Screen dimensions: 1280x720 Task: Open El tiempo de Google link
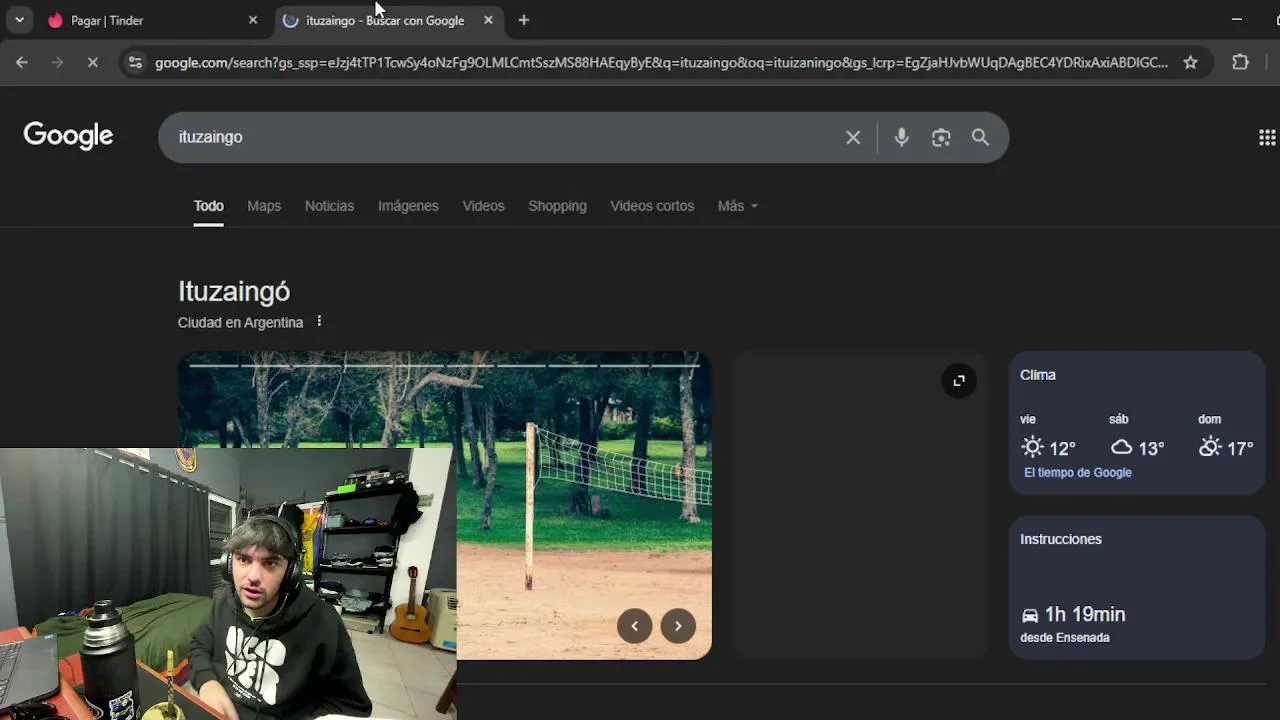[1077, 472]
